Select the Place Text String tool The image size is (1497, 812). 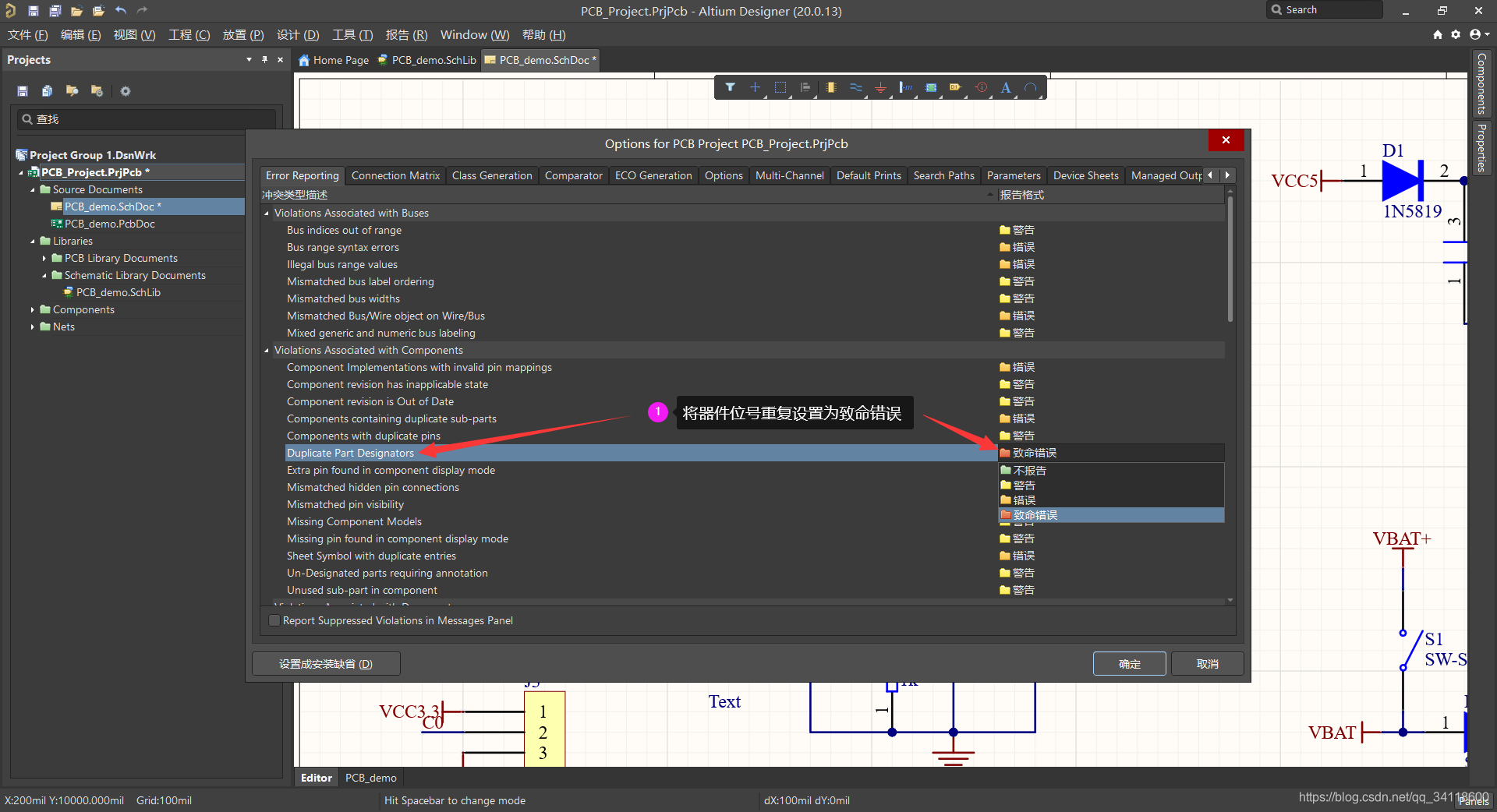(x=1006, y=87)
